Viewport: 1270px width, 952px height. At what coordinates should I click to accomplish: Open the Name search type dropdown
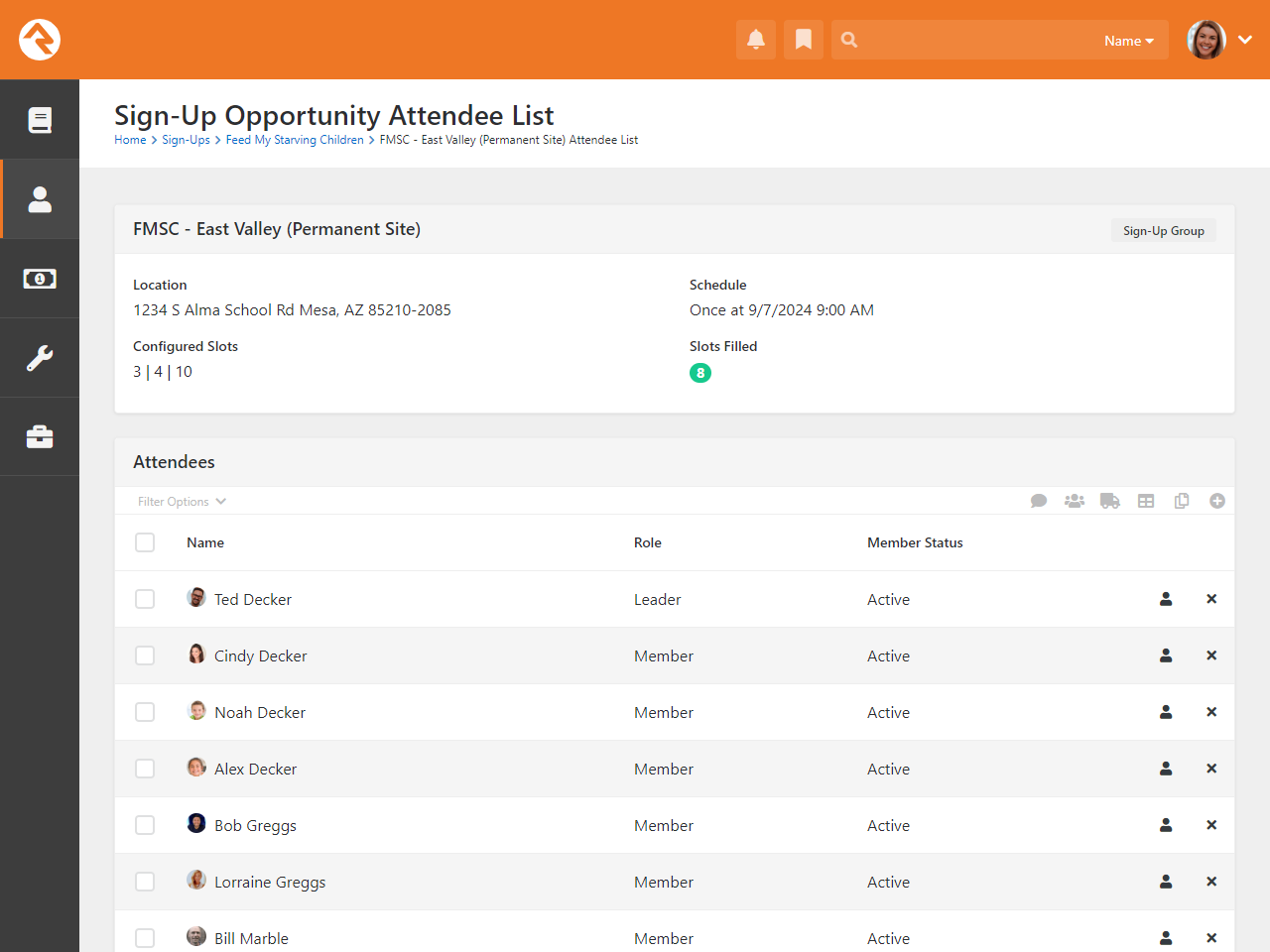click(1129, 41)
